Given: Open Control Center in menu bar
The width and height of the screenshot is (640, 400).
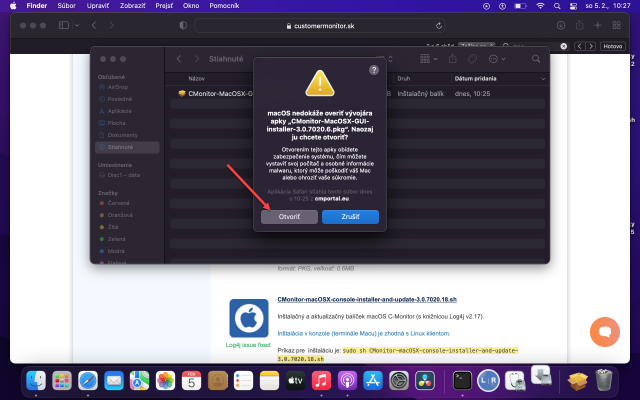Looking at the screenshot, I should (573, 6).
